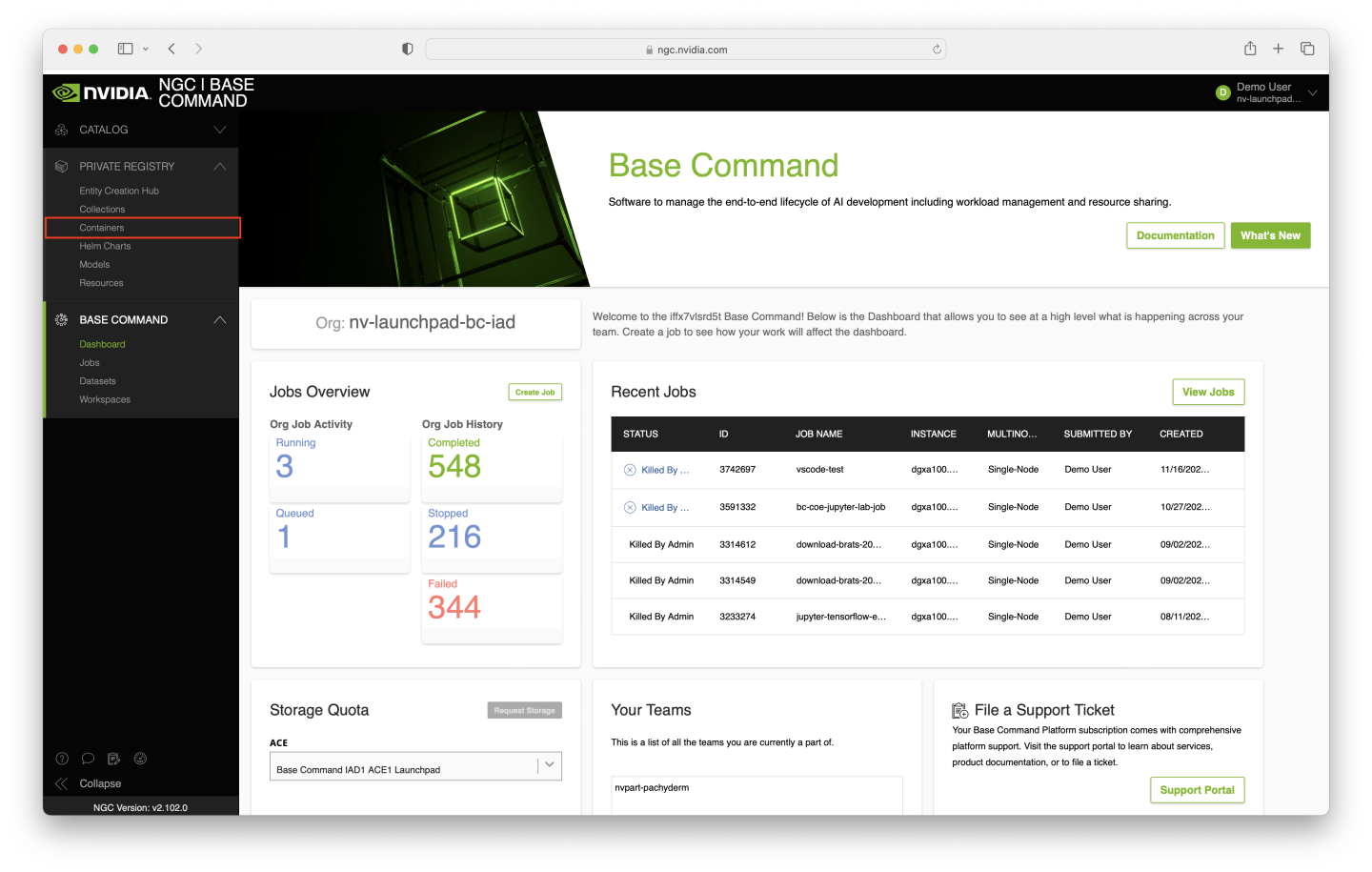Reload the page with the refresh icon
Image resolution: width=1372 pixels, height=872 pixels.
point(937,50)
